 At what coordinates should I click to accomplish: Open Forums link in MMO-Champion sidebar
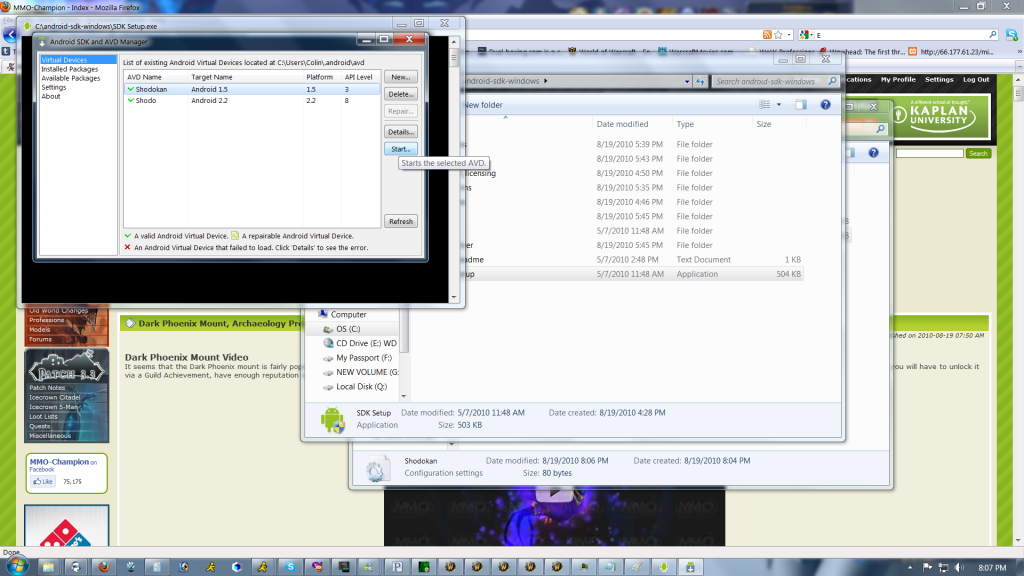tap(40, 339)
